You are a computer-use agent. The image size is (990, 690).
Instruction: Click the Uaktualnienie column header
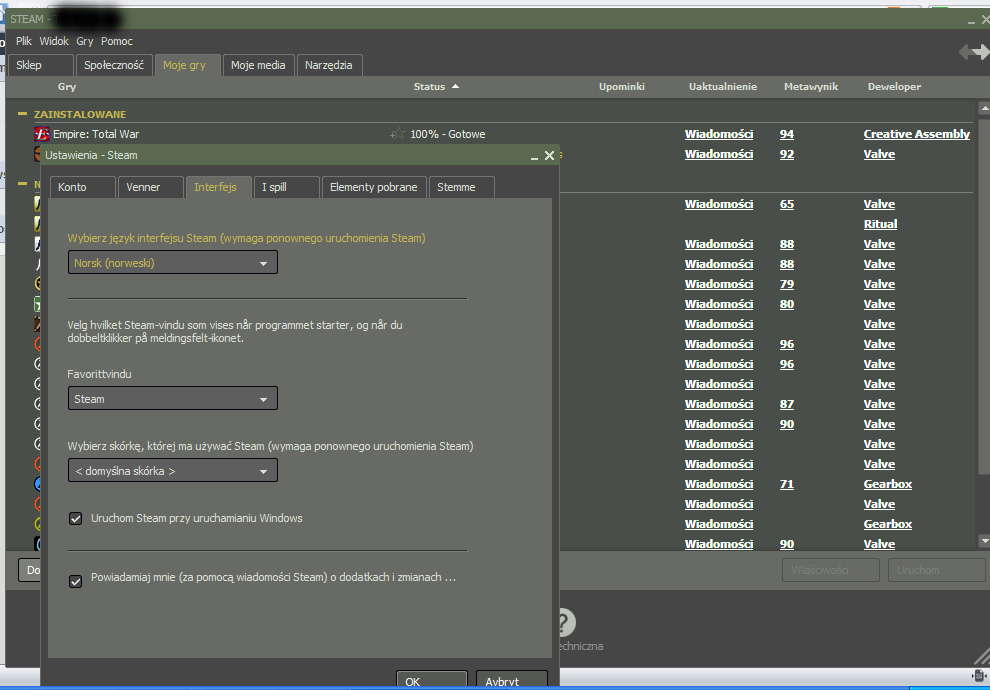click(x=722, y=86)
